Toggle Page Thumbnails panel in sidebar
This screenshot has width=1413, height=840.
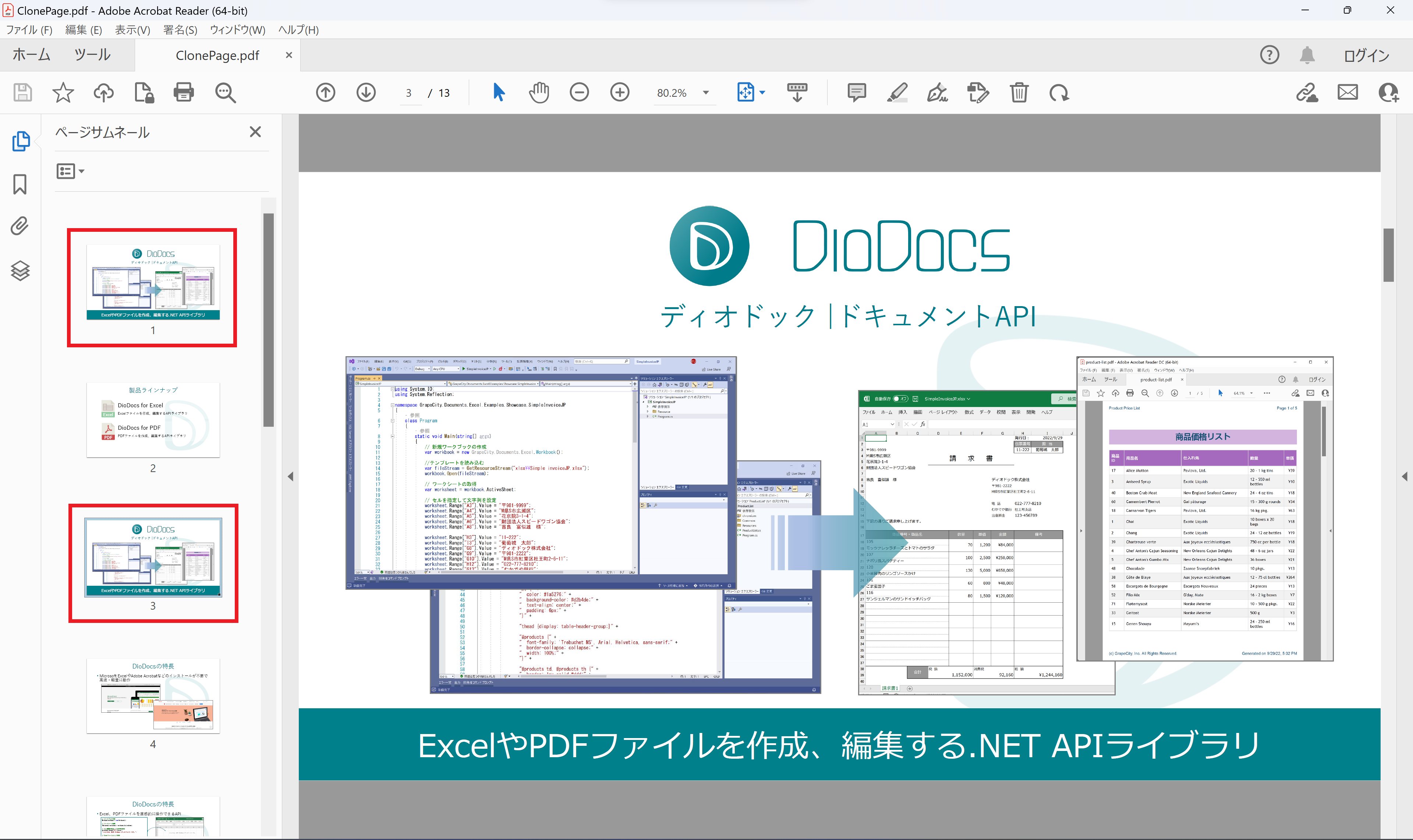click(20, 141)
